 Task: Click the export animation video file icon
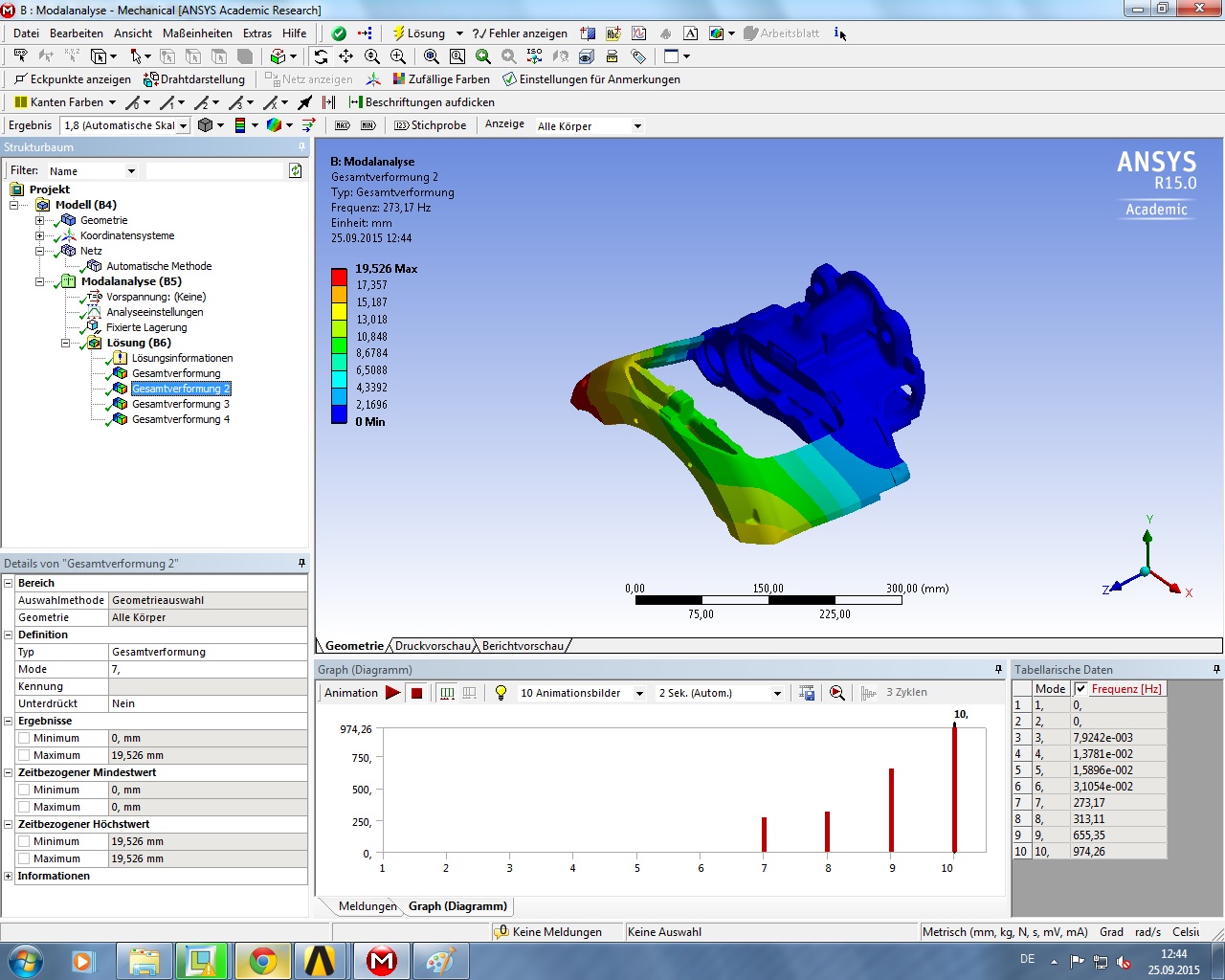pyautogui.click(x=807, y=693)
